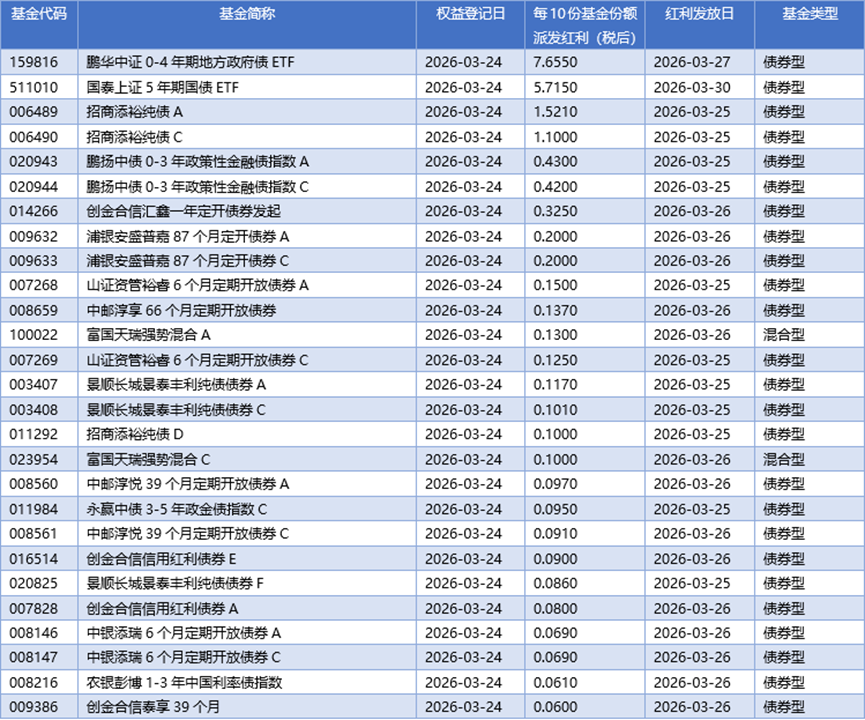The height and width of the screenshot is (720, 865).
Task: Click dividend value 0.4300
Action: (x=556, y=162)
